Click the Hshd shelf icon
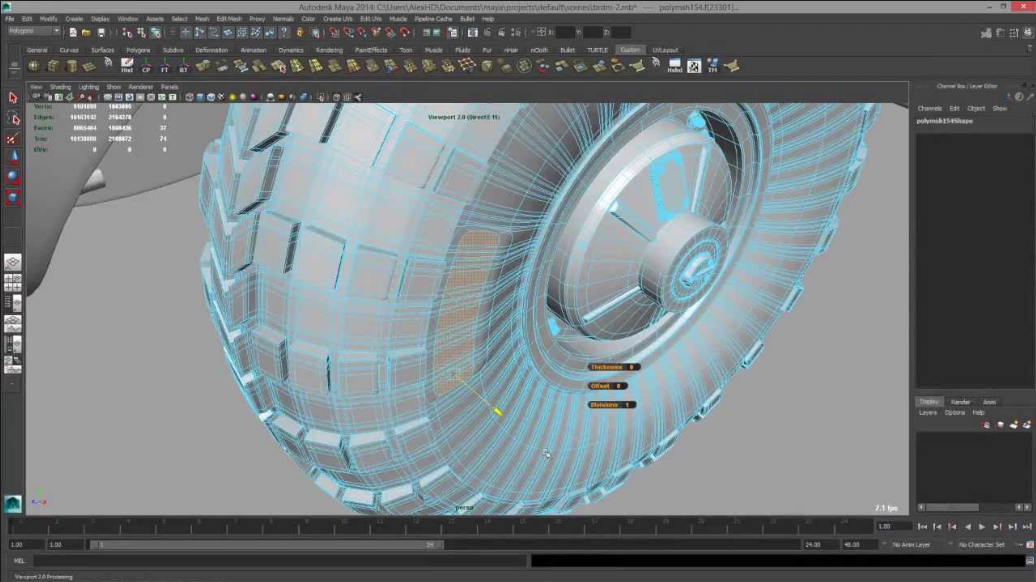 [674, 66]
